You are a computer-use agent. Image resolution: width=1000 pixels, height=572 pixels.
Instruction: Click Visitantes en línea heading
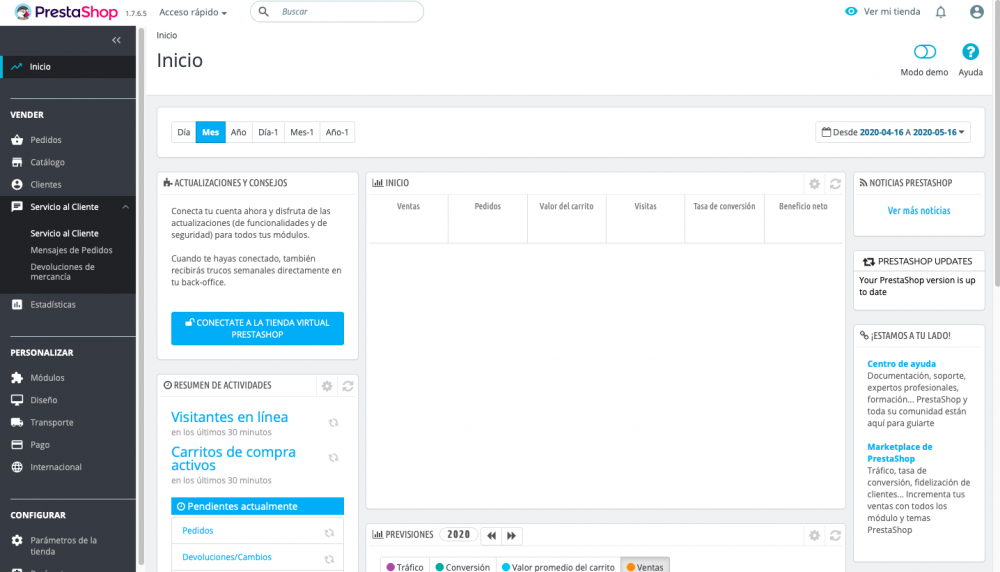(230, 416)
